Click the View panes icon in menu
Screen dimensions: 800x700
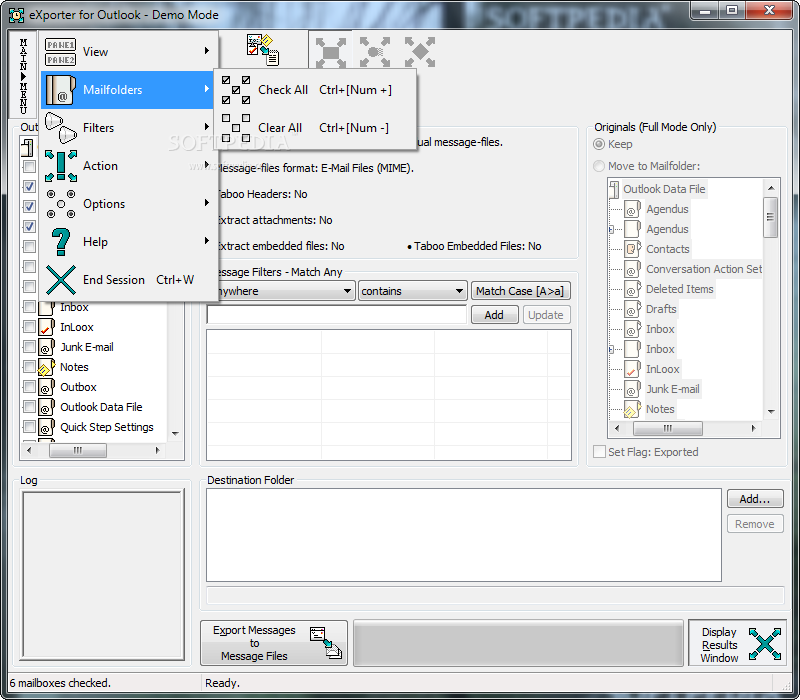tap(60, 52)
